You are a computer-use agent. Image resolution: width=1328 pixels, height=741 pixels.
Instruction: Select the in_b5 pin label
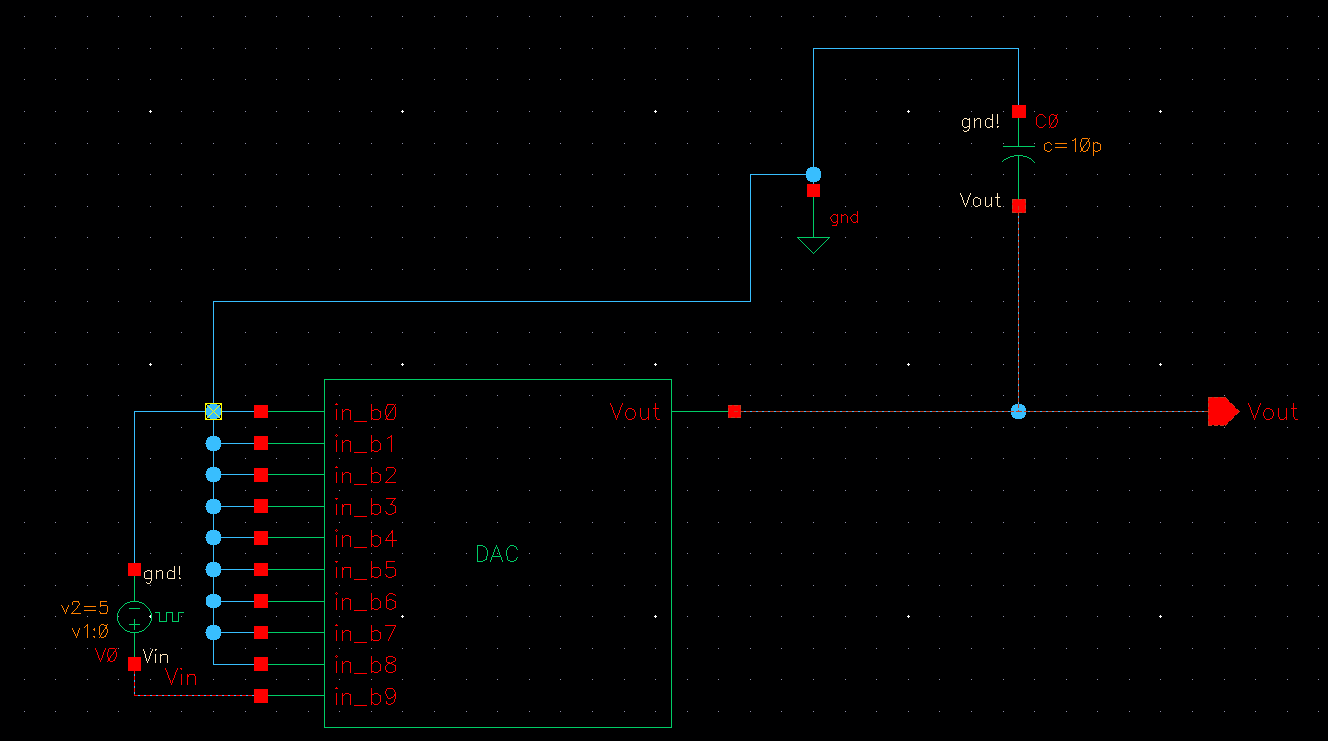[366, 570]
